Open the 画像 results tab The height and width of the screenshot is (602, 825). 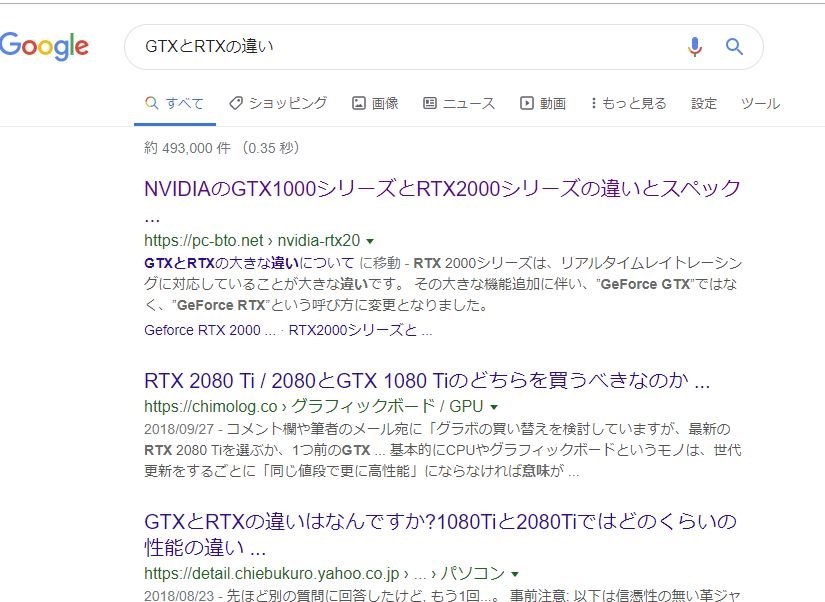click(x=375, y=103)
